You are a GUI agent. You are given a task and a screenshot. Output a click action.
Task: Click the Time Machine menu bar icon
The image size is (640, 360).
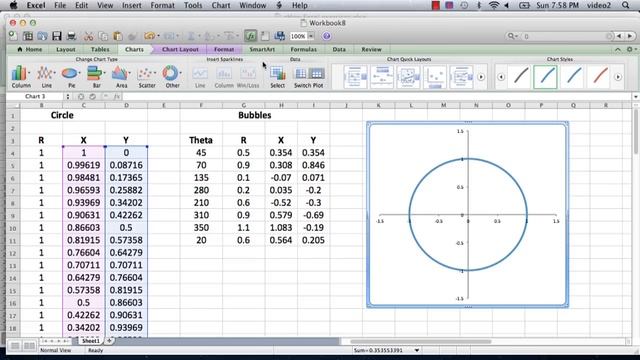(x=464, y=5)
